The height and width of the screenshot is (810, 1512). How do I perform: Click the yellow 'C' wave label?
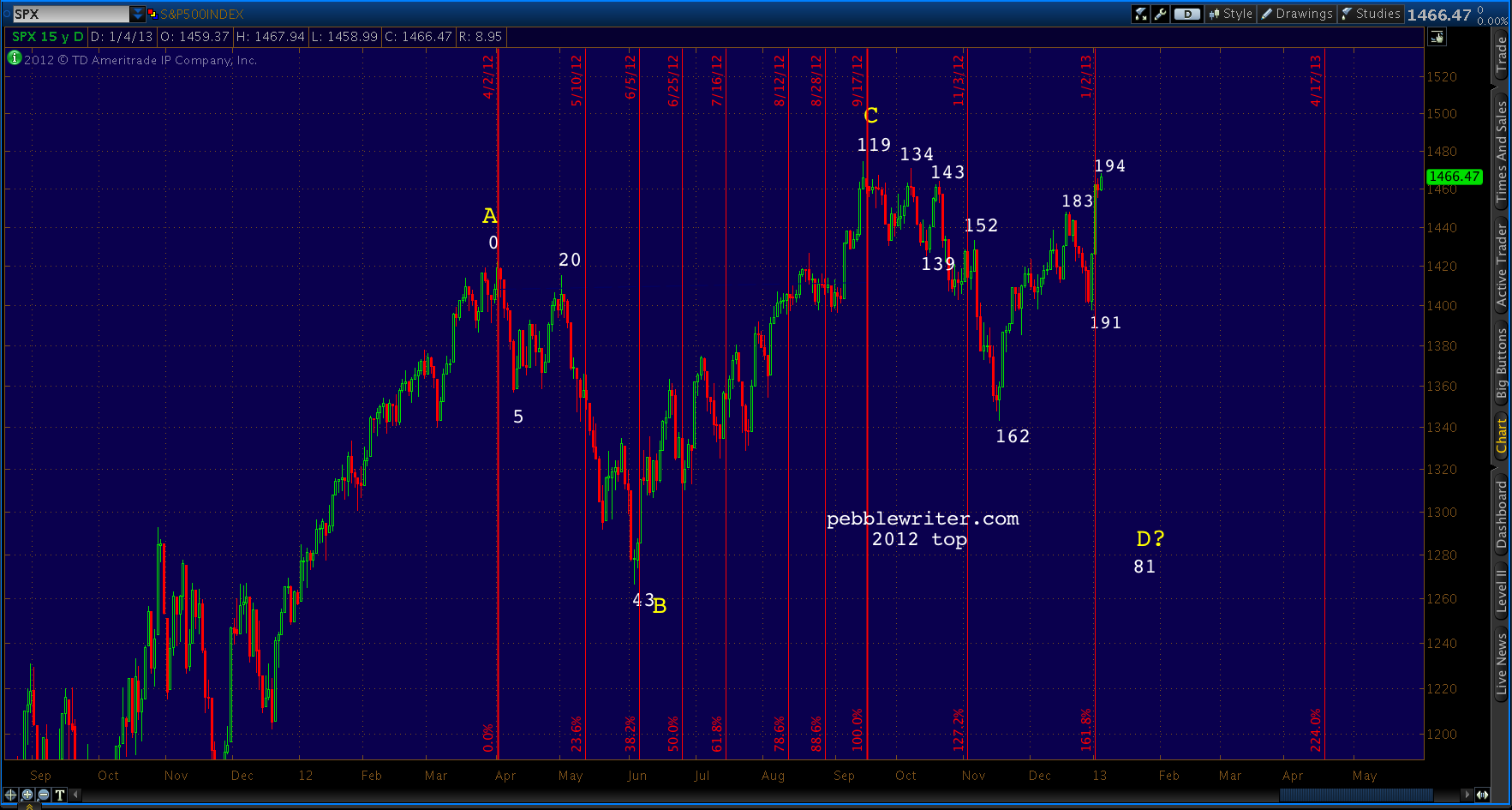[x=871, y=116]
